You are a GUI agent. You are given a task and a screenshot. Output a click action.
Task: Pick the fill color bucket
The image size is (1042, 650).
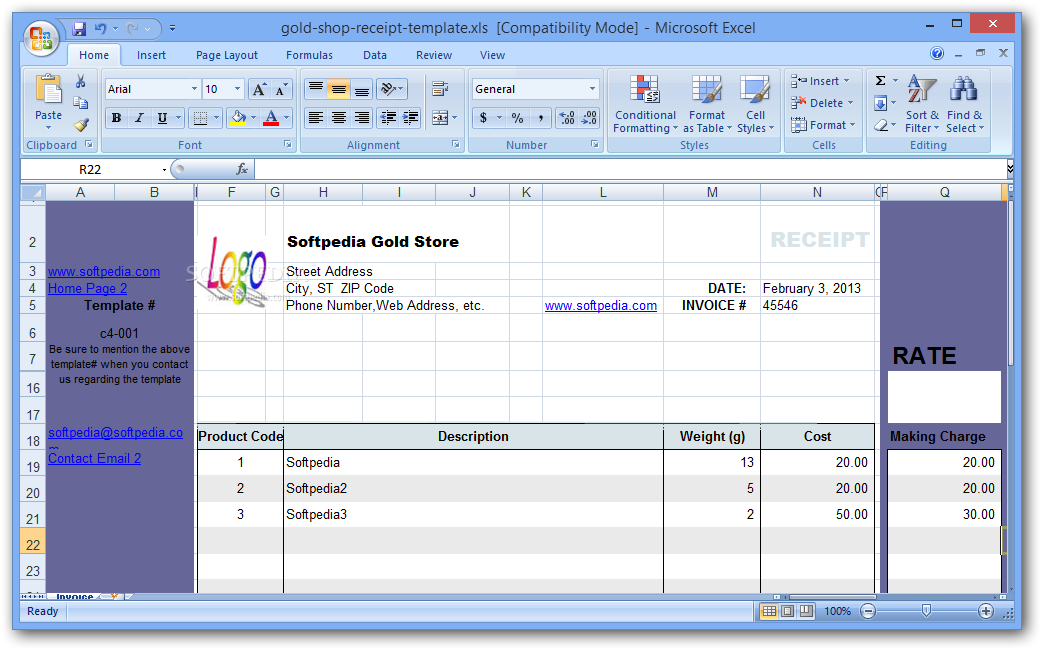(238, 118)
